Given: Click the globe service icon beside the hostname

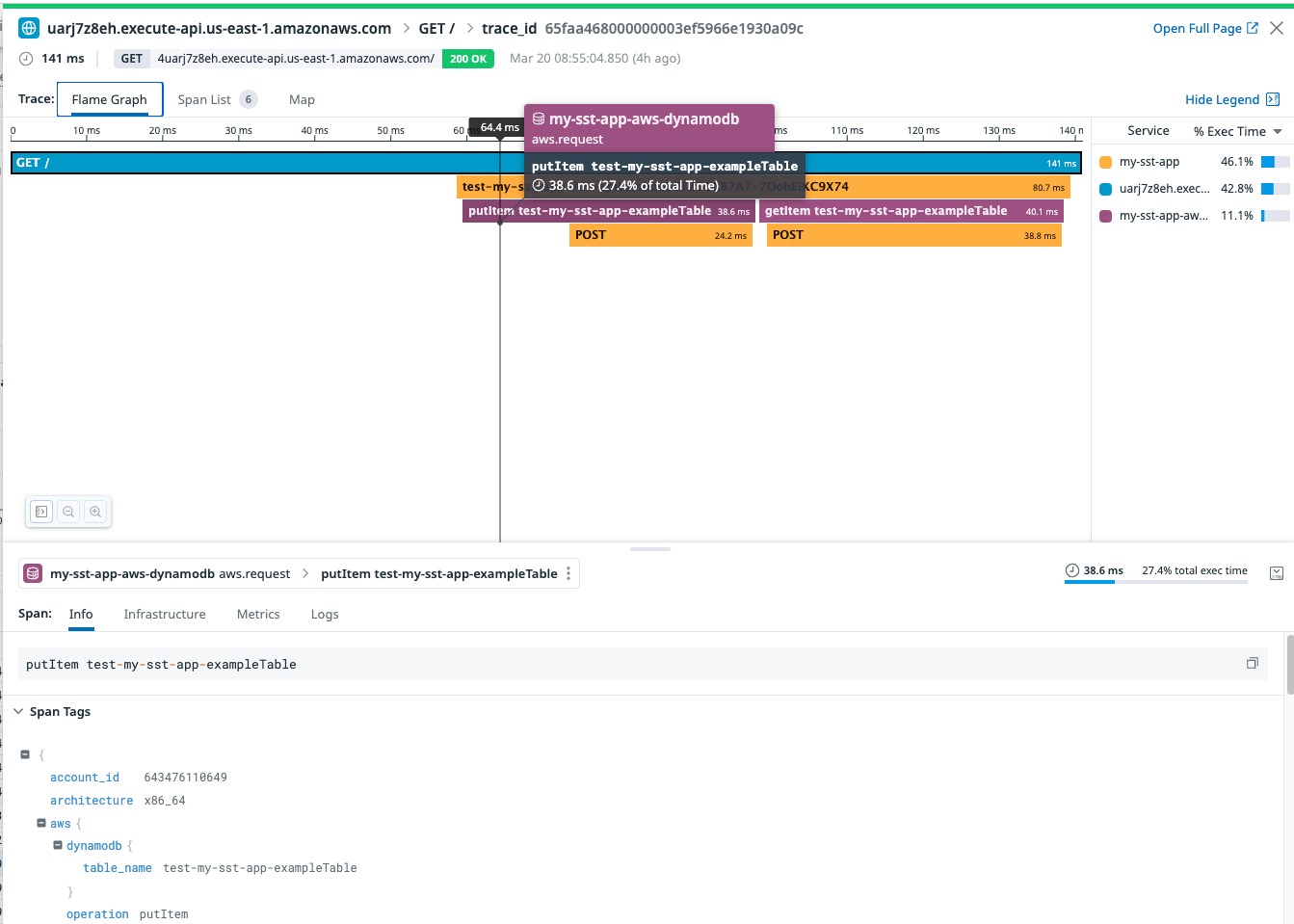Looking at the screenshot, I should pyautogui.click(x=29, y=28).
